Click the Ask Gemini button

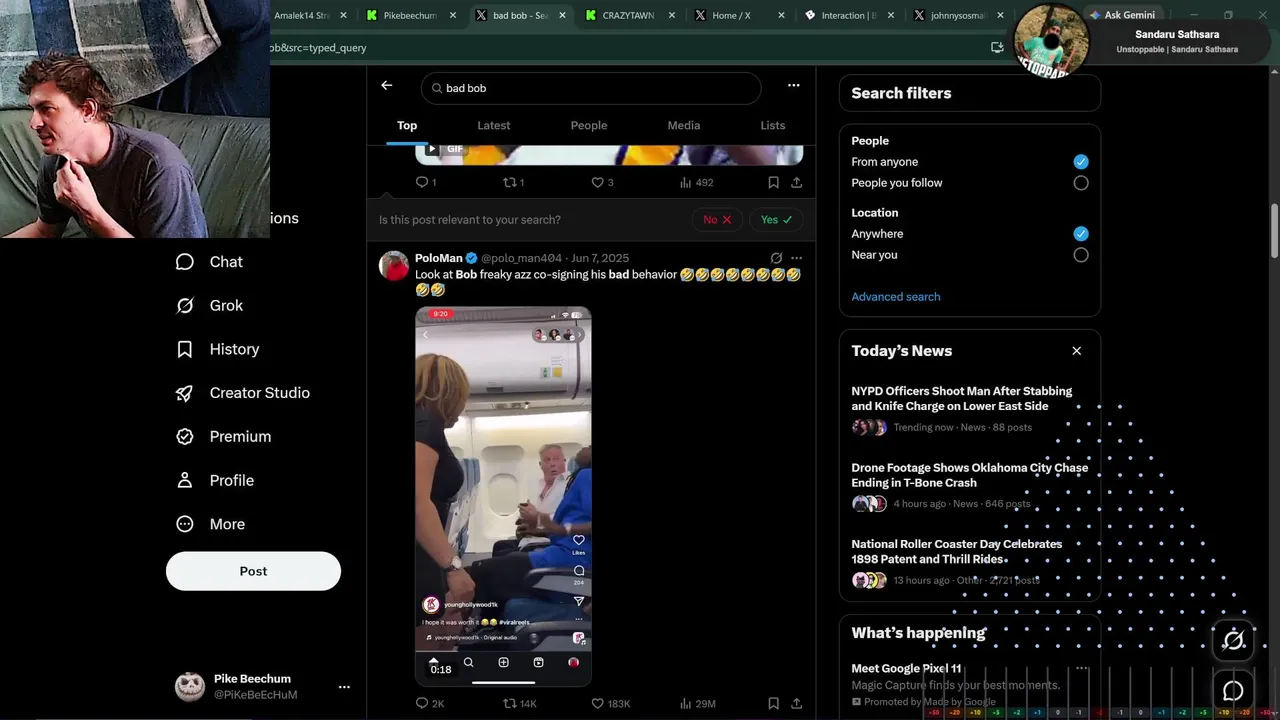(x=1122, y=15)
